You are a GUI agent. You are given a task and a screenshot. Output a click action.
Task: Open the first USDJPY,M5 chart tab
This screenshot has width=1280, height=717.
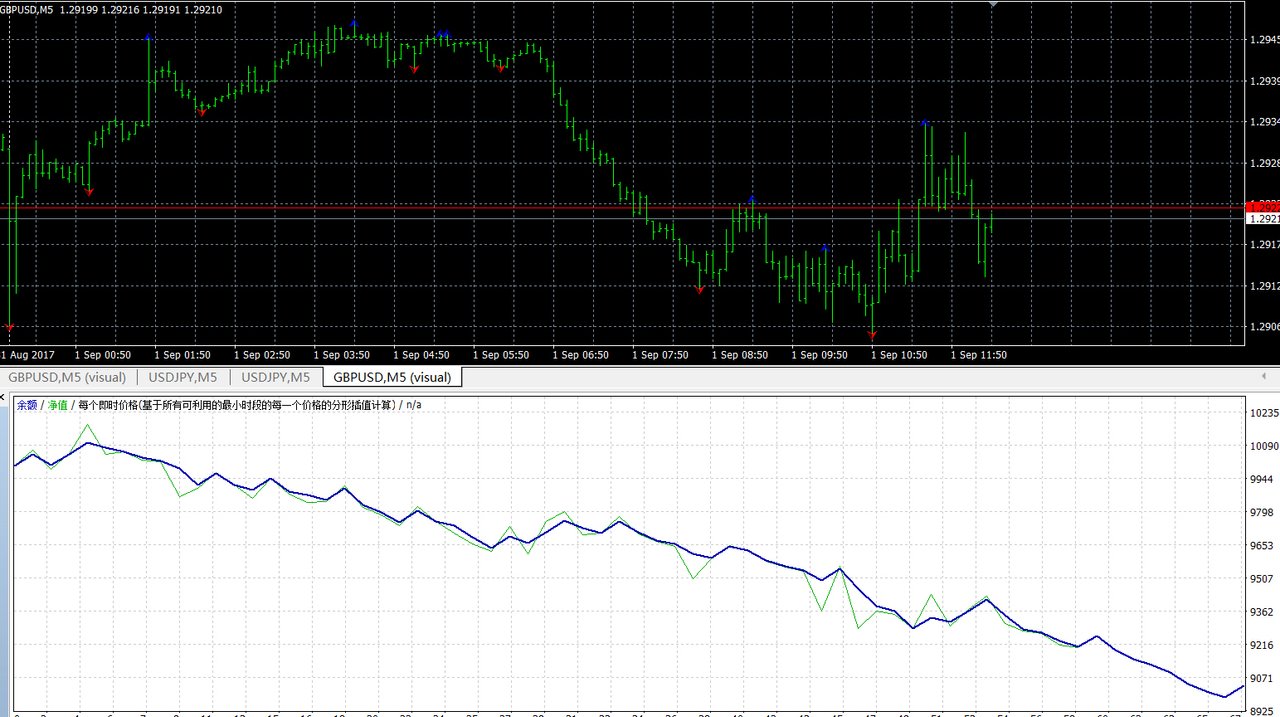pyautogui.click(x=182, y=377)
